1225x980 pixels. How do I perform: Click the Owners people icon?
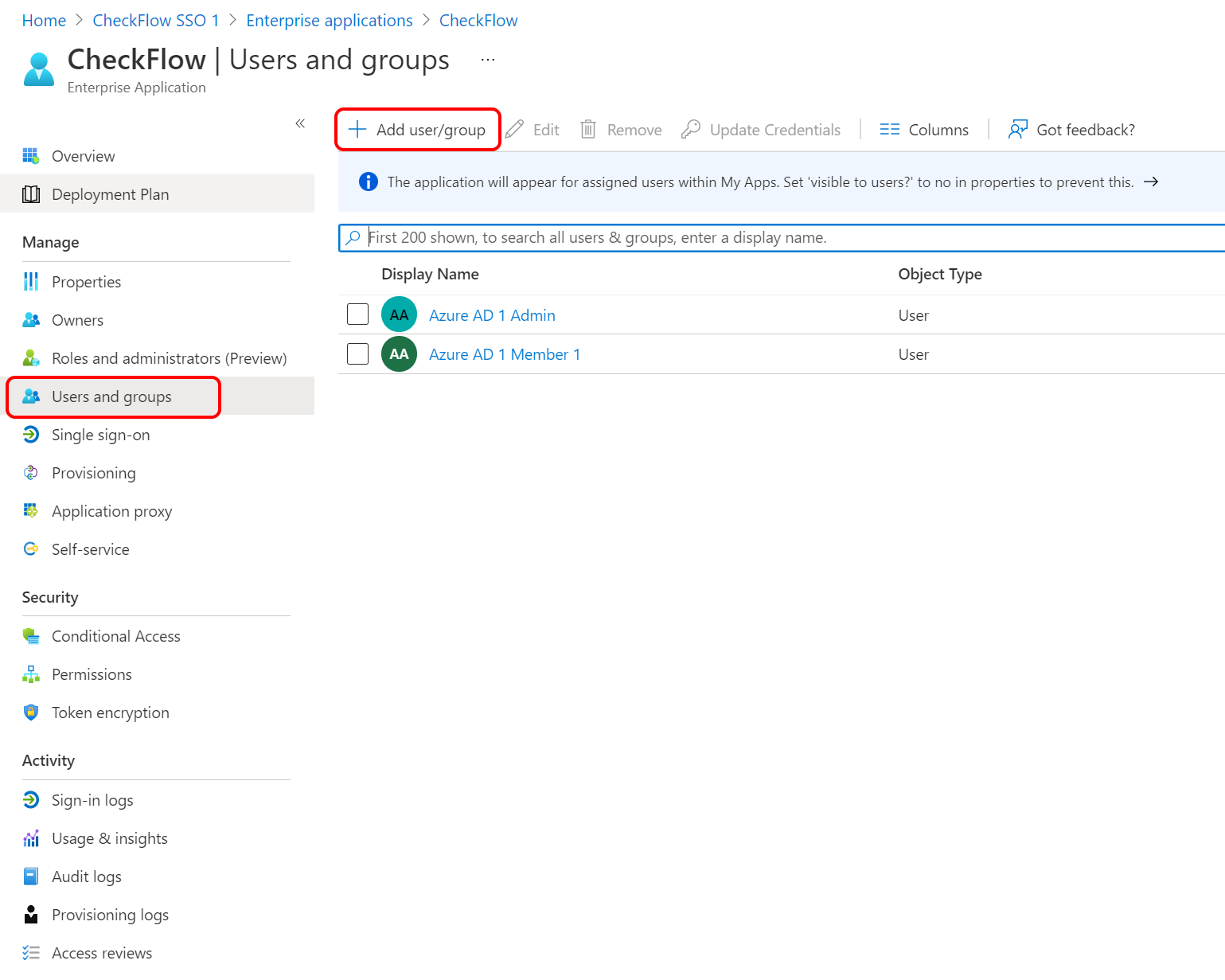pos(31,320)
